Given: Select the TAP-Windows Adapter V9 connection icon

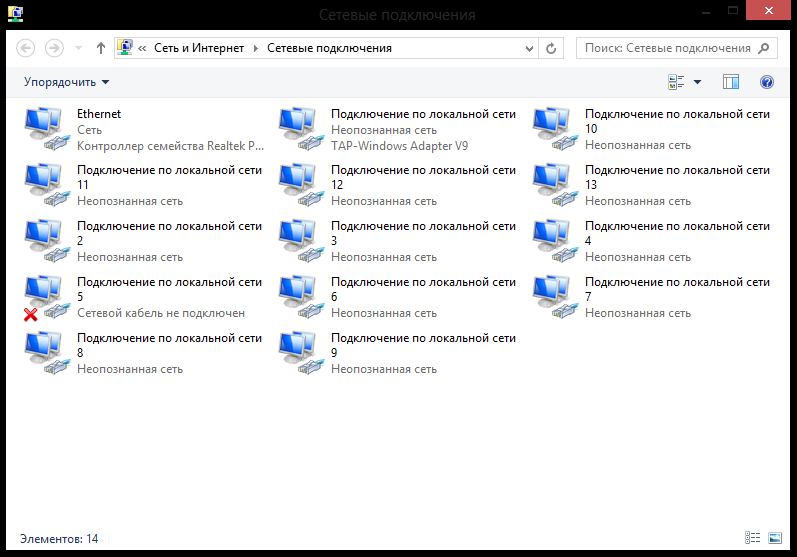Looking at the screenshot, I should tap(301, 129).
